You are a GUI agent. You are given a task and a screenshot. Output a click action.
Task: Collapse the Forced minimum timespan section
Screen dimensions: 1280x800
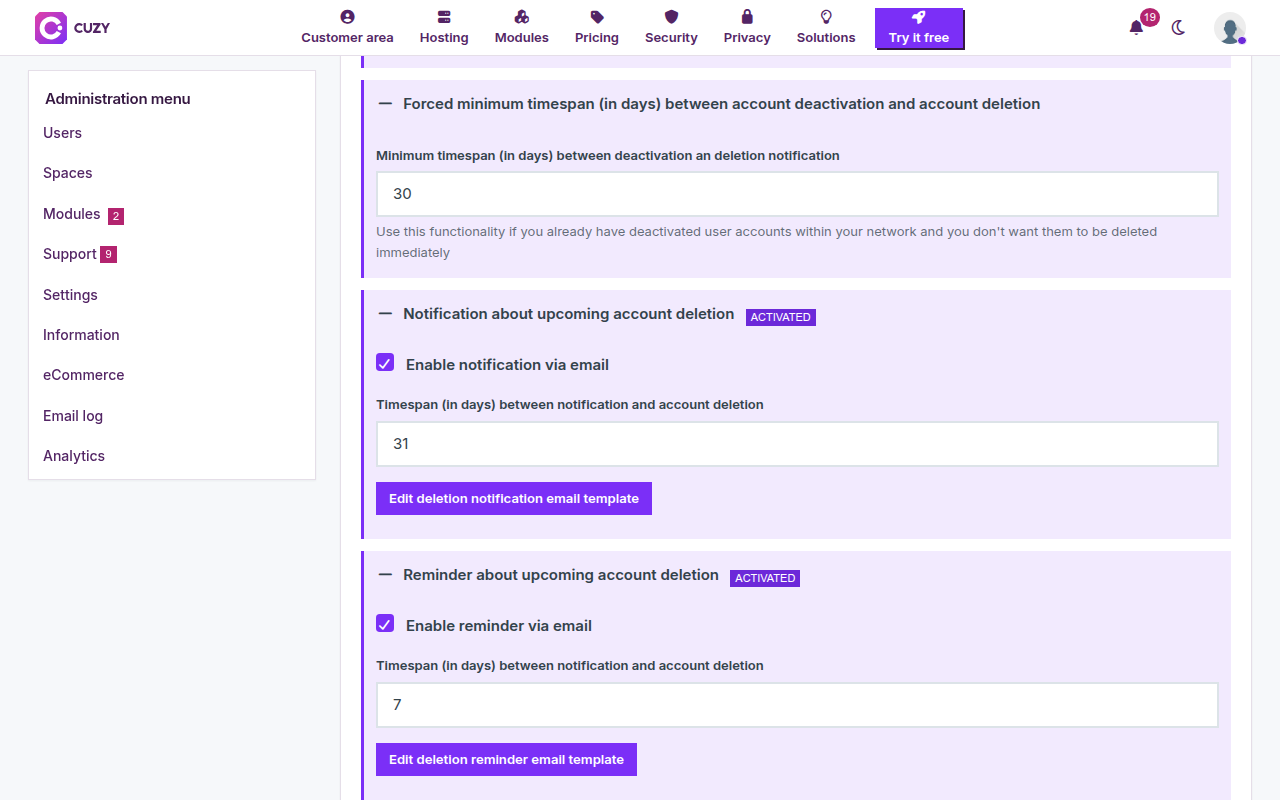tap(385, 104)
